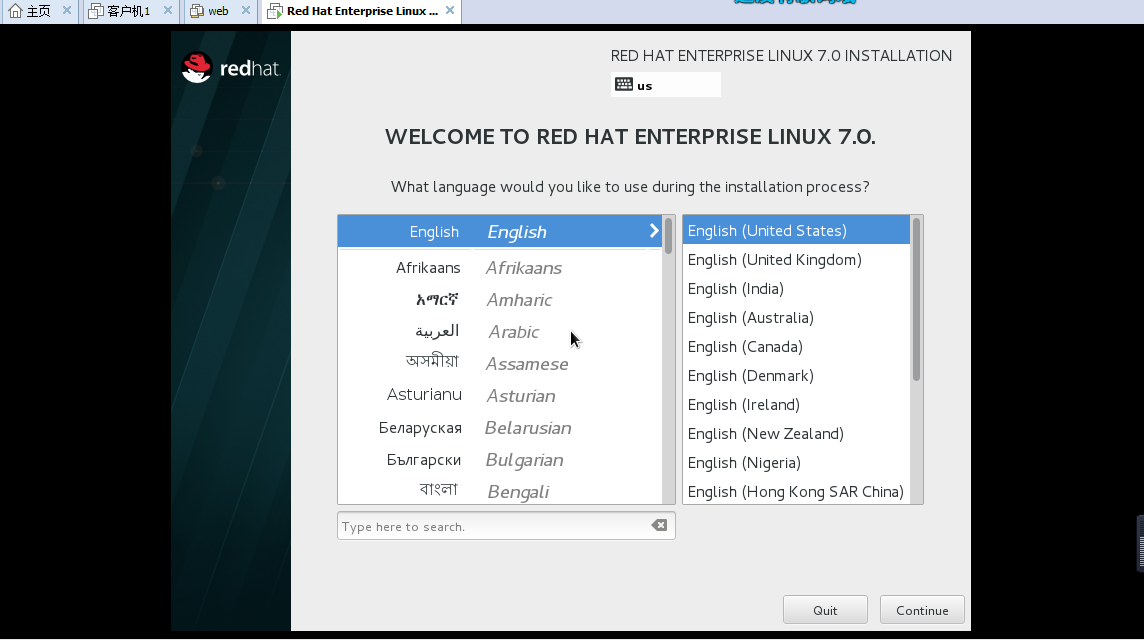
Task: Click the Red Hat logo in the sidebar
Action: pos(231,68)
